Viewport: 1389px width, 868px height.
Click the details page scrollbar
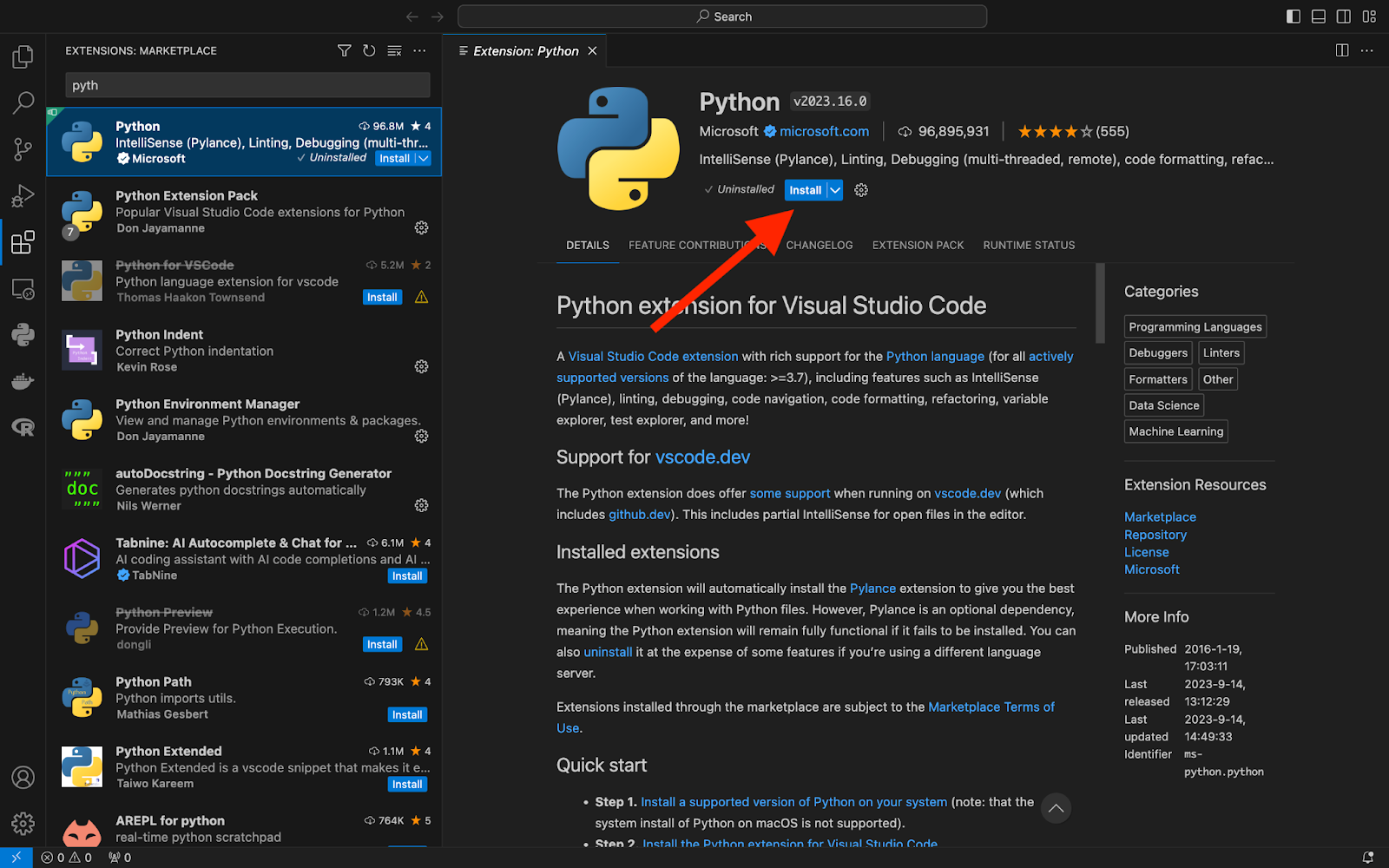[x=1100, y=304]
